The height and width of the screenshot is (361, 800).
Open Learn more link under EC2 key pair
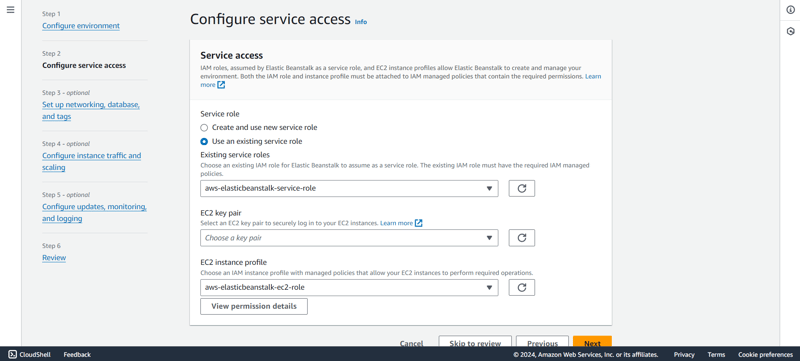click(x=396, y=223)
